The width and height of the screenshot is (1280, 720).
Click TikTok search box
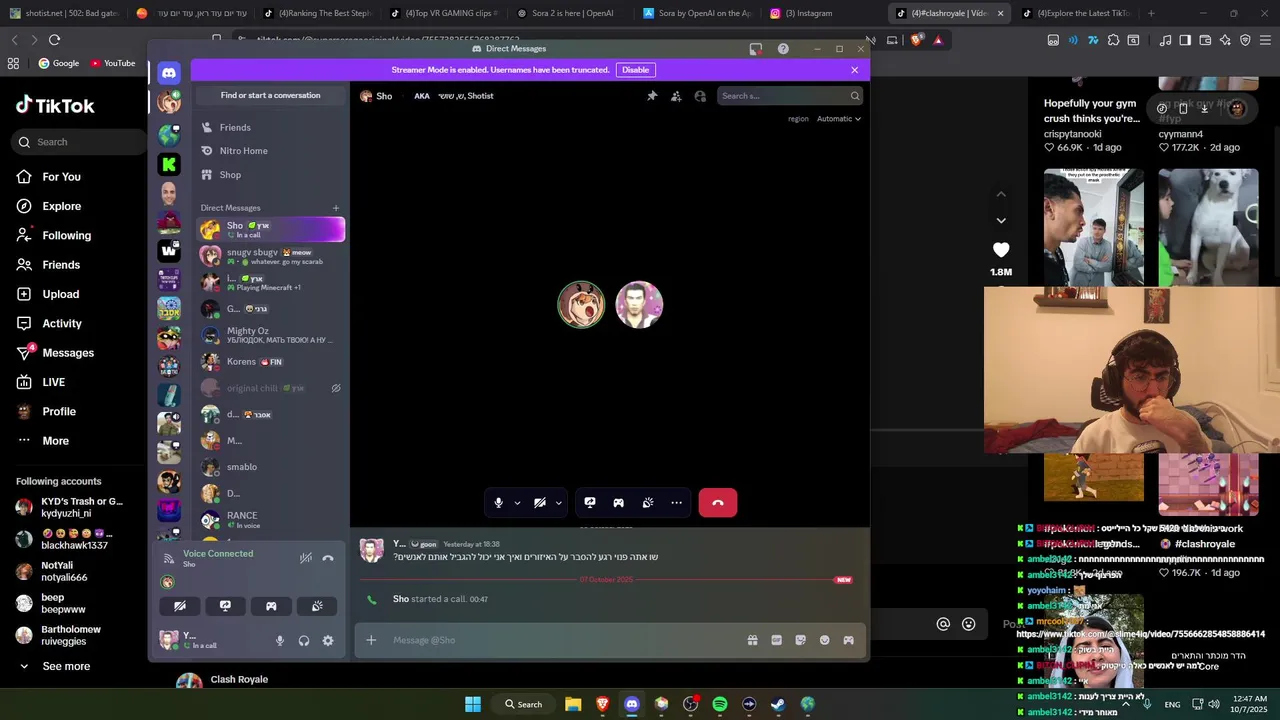pyautogui.click(x=80, y=142)
